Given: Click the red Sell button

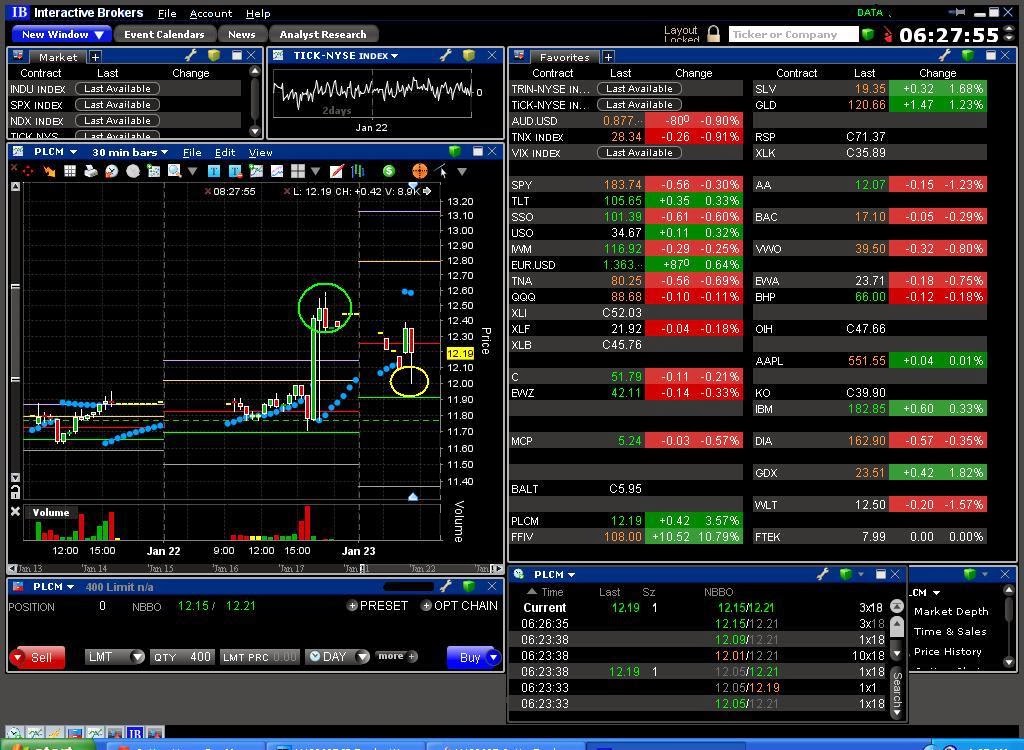Looking at the screenshot, I should (x=38, y=657).
